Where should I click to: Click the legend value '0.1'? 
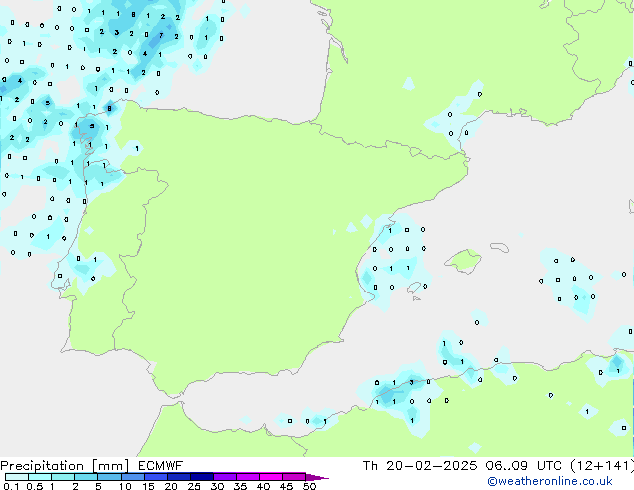12,486
